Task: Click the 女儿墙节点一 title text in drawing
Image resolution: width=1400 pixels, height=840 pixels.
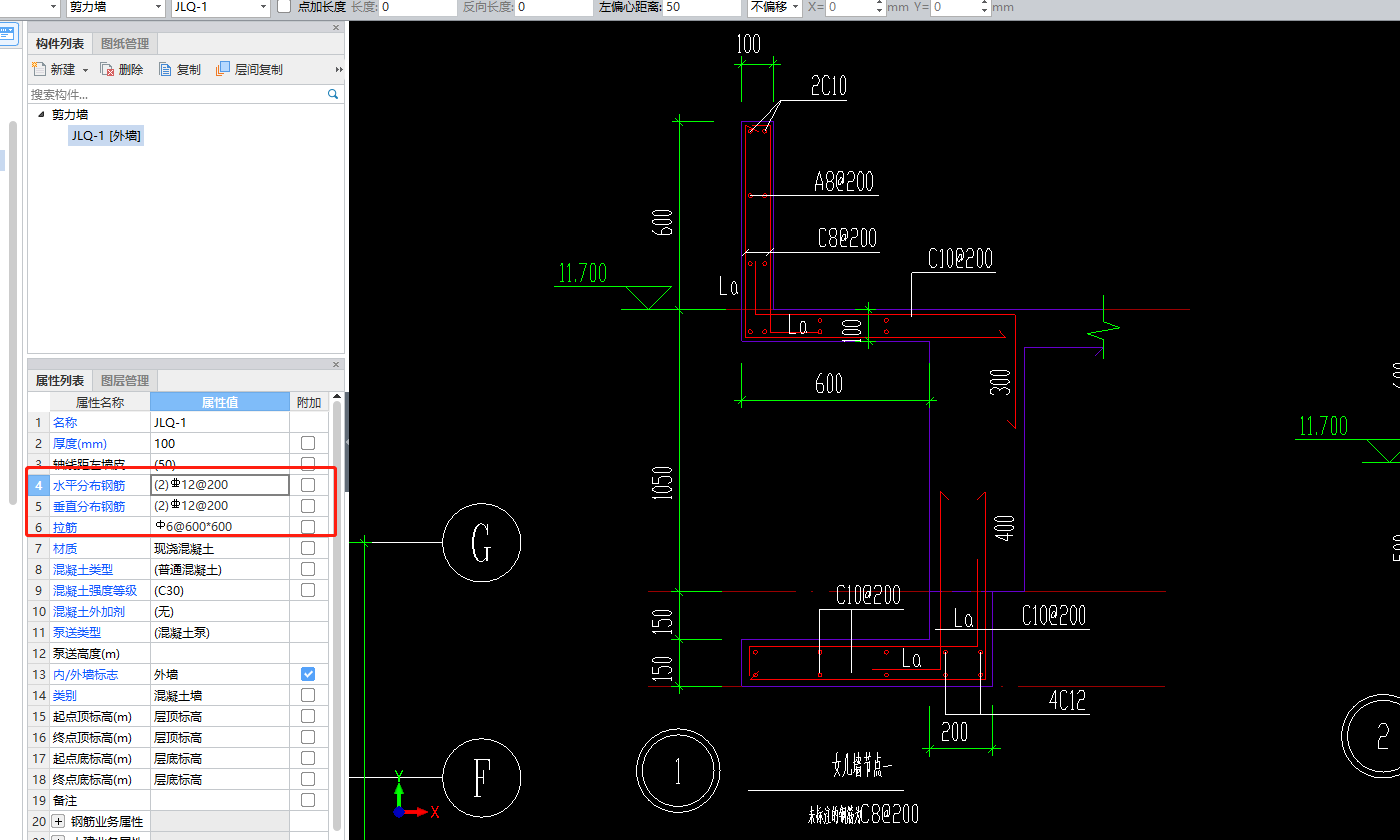Action: 861,768
